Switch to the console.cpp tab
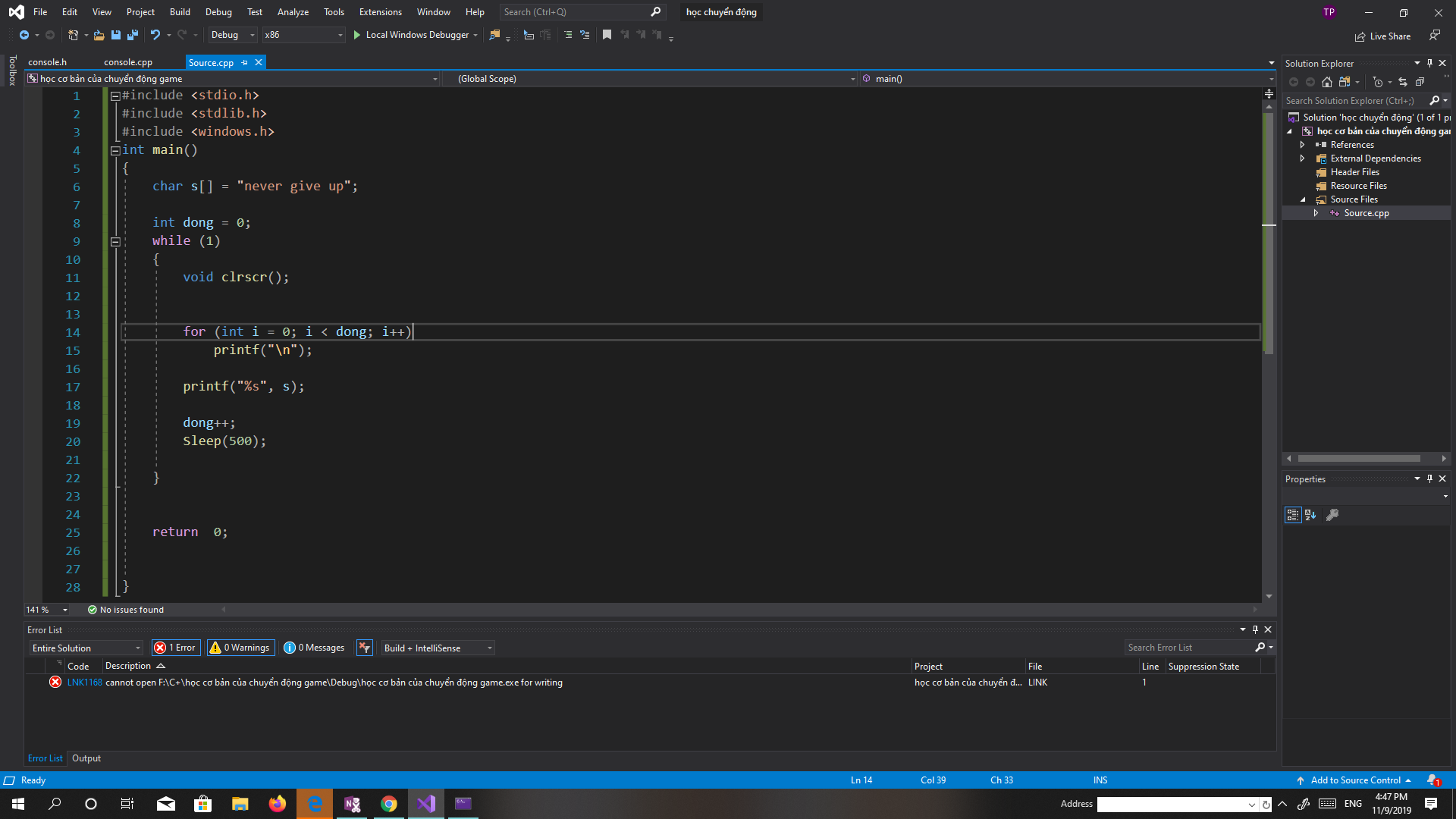The height and width of the screenshot is (819, 1456). (127, 62)
